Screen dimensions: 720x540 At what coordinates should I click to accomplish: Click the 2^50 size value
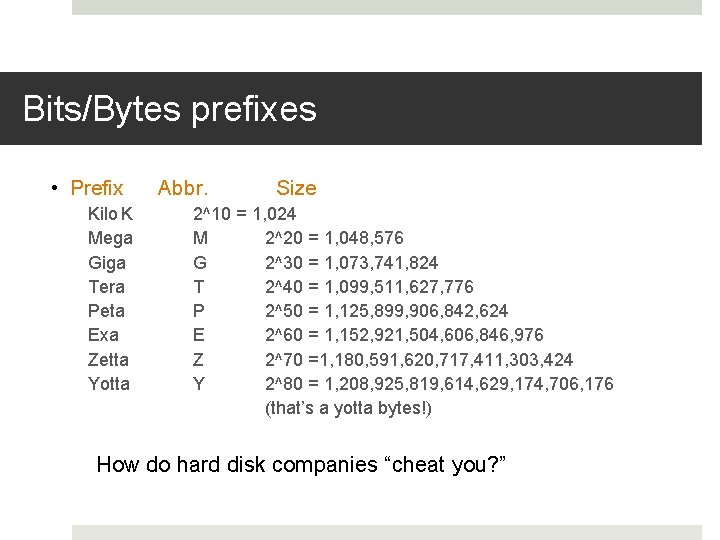click(386, 311)
